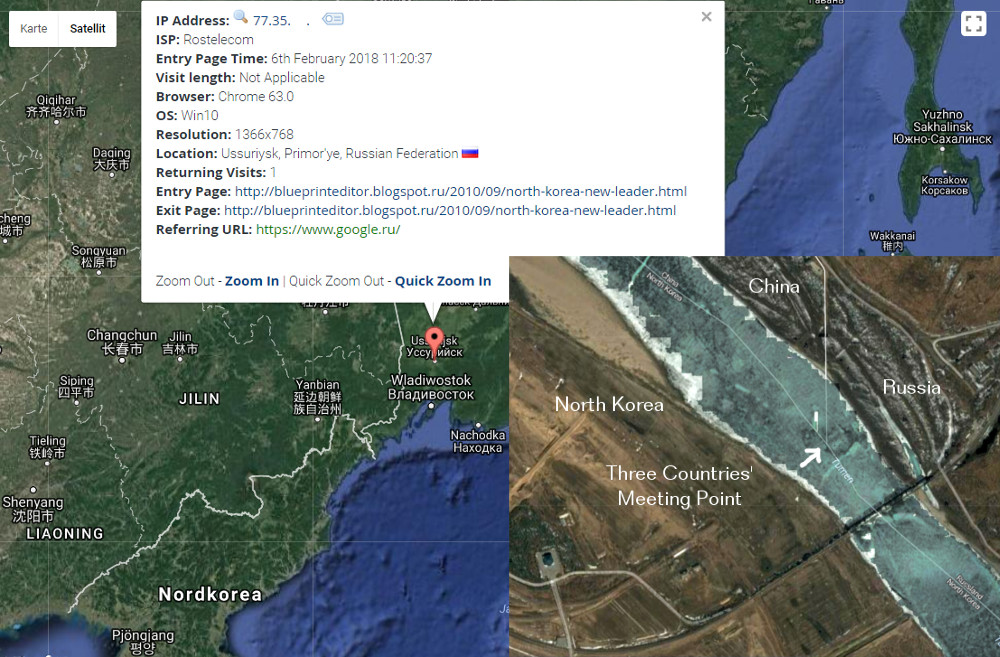Switch map to Satellit view
Viewport: 1000px width, 657px height.
87,29
